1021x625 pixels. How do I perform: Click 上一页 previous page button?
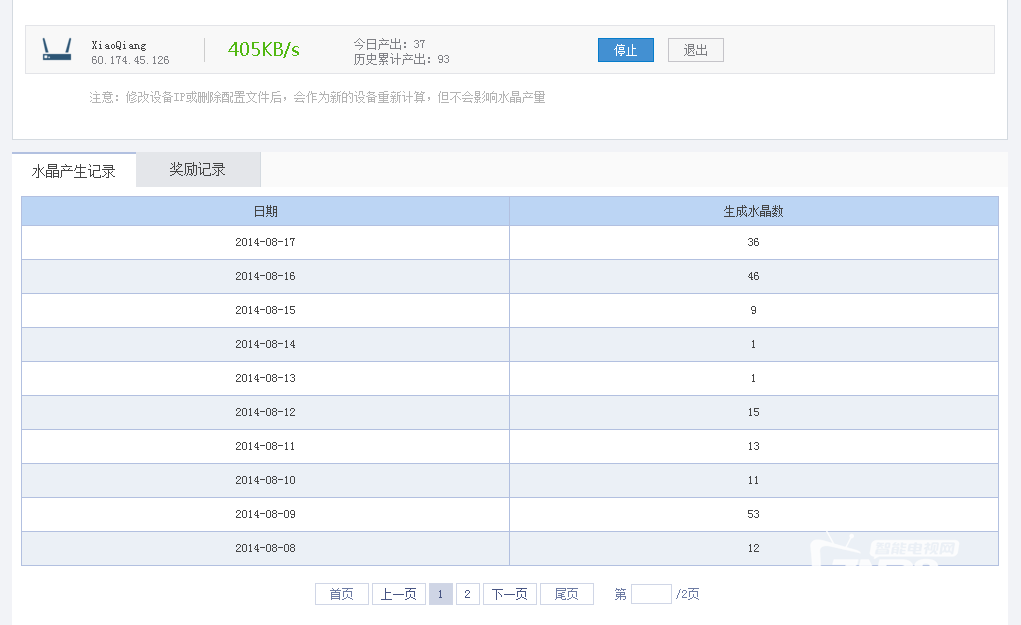click(x=399, y=594)
